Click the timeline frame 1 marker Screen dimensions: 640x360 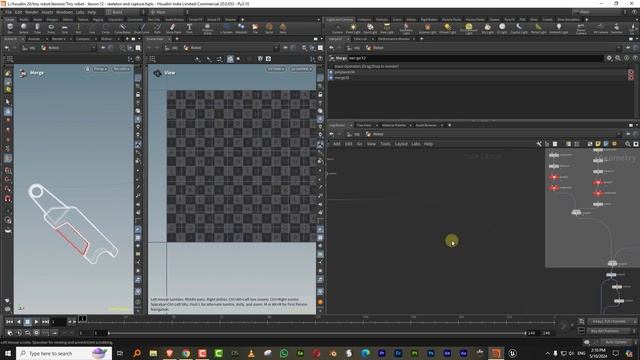pyautogui.click(x=82, y=318)
